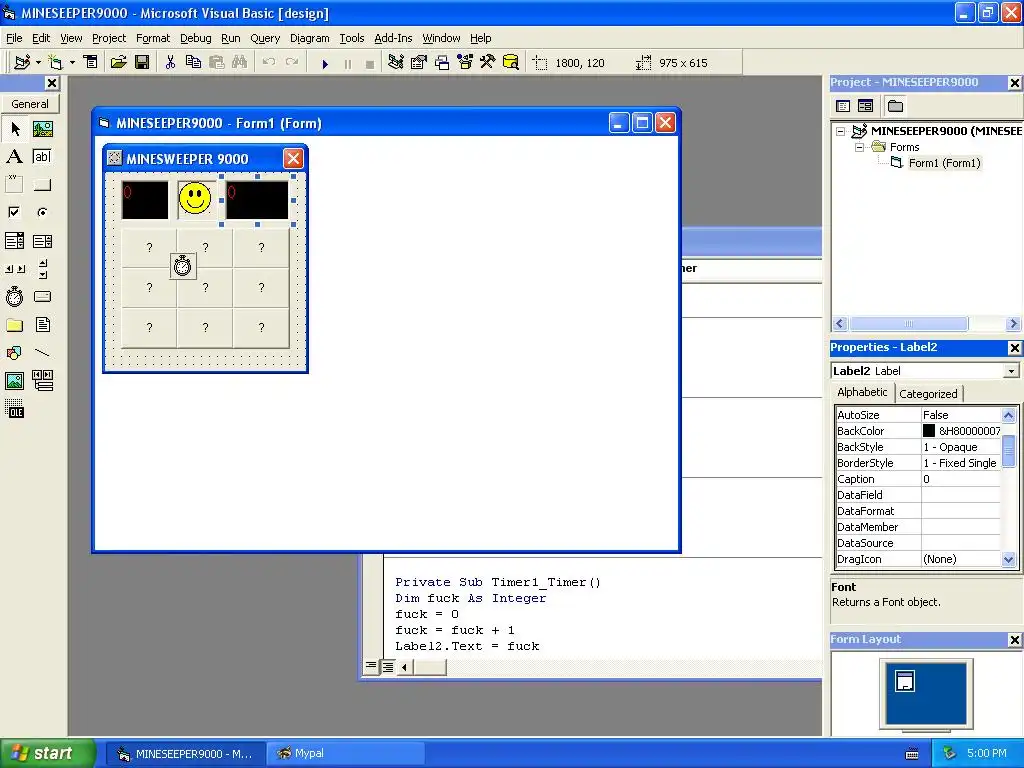Select the Frame control tool
The width and height of the screenshot is (1024, 768).
pos(14,185)
